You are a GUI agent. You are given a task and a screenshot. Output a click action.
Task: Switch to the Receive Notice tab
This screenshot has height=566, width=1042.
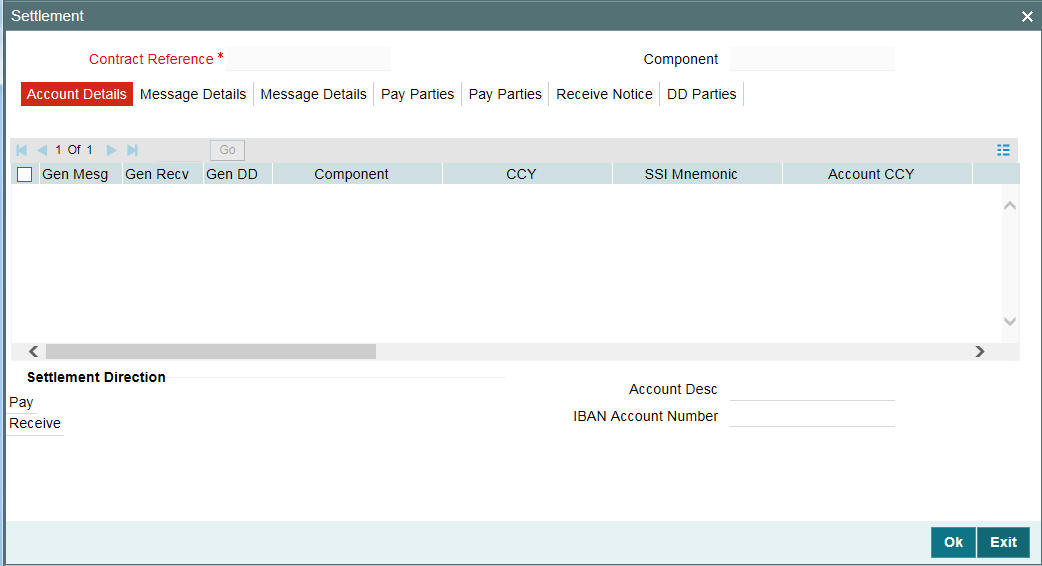coord(604,94)
